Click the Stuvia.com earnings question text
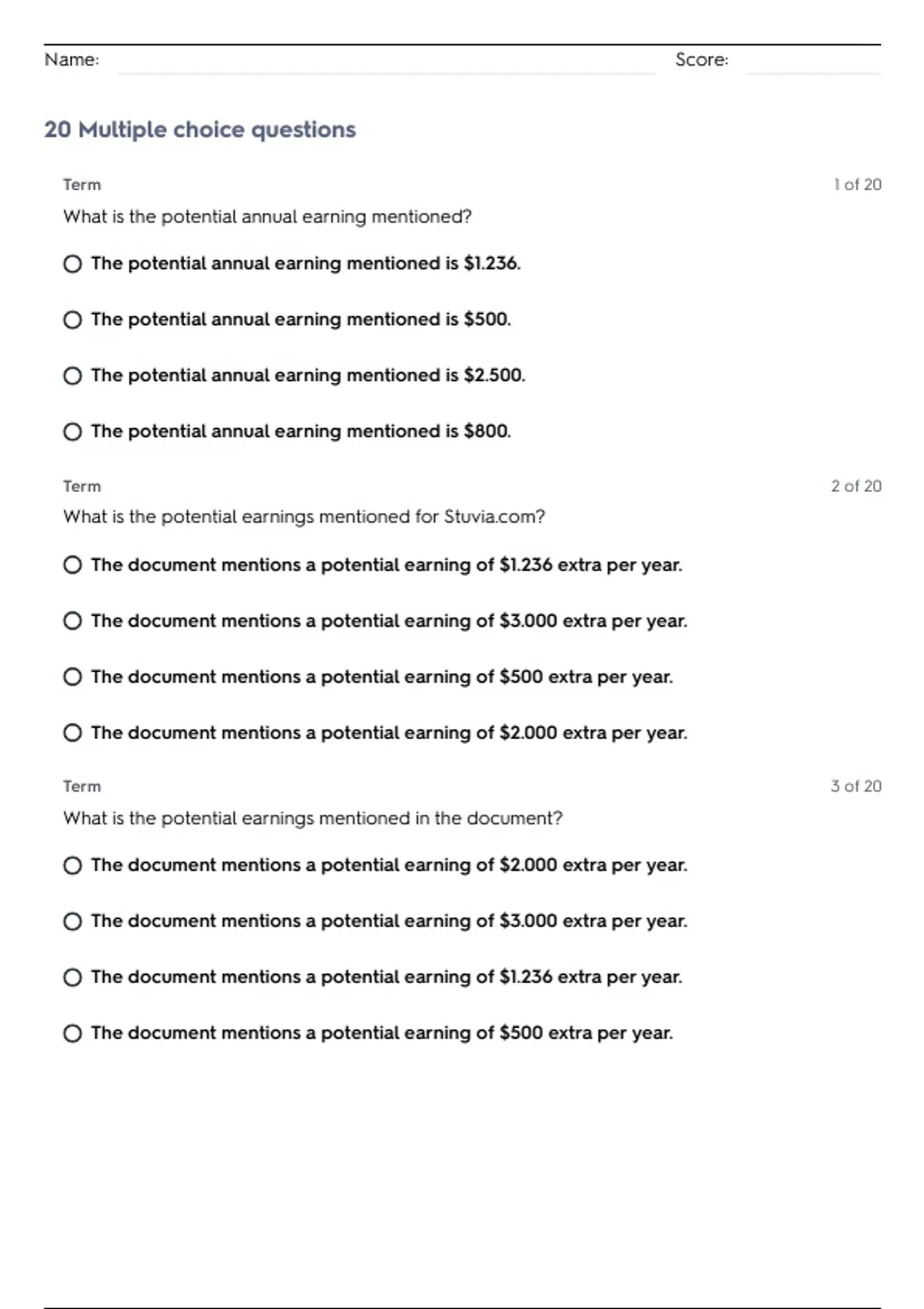The width and height of the screenshot is (924, 1309). click(303, 517)
